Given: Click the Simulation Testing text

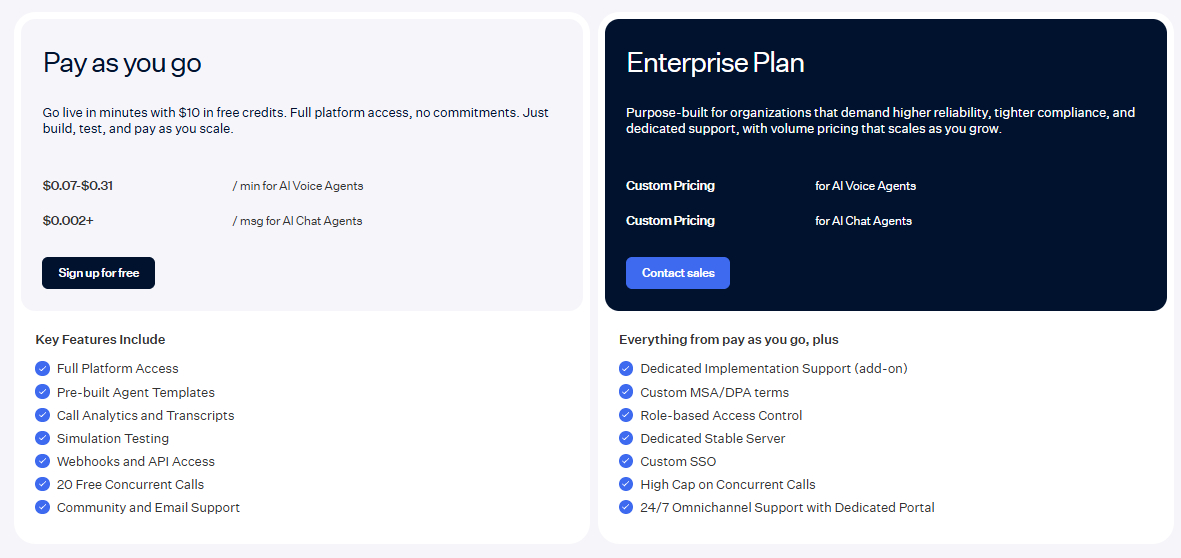Looking at the screenshot, I should [x=113, y=438].
